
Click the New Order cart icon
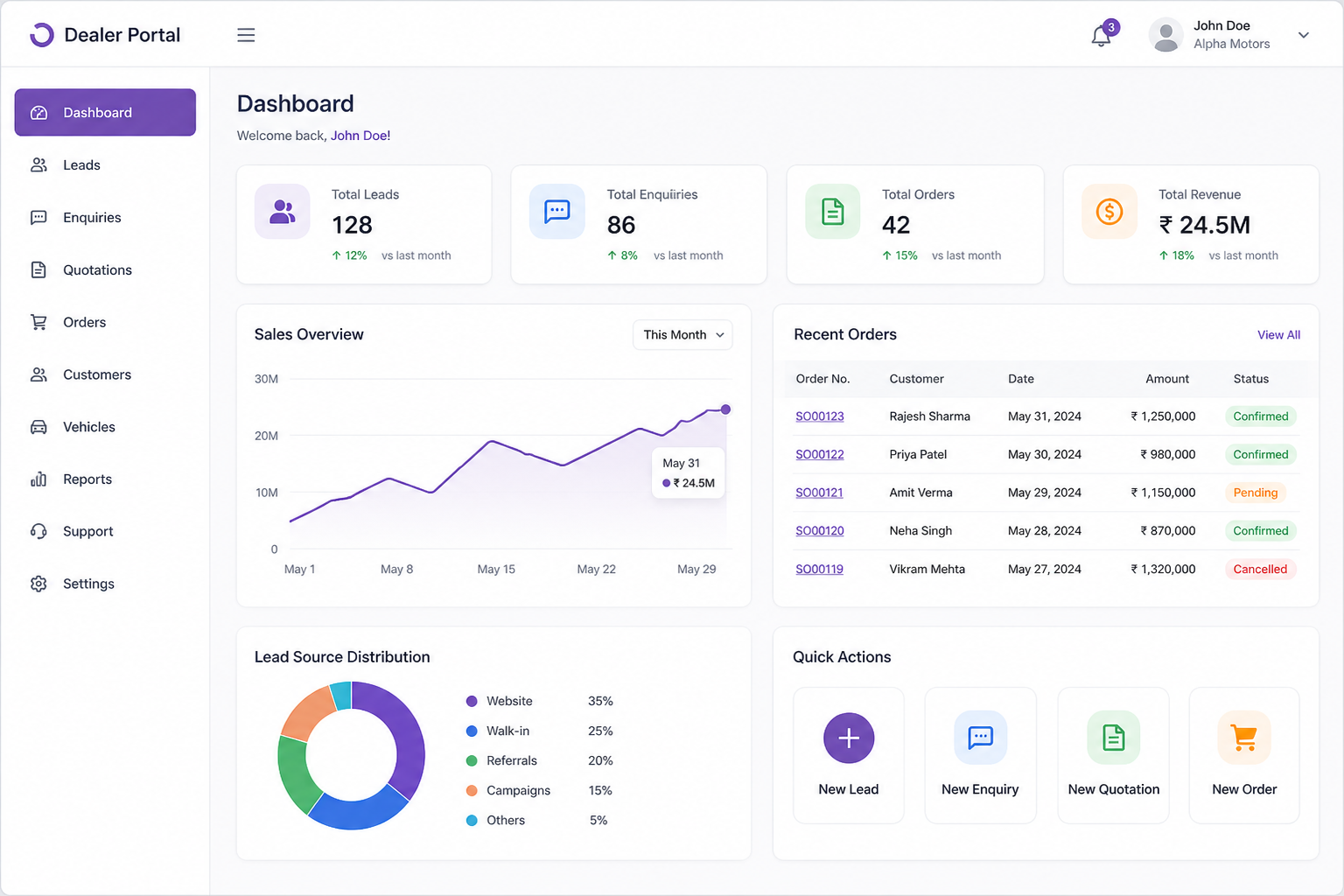pos(1244,738)
